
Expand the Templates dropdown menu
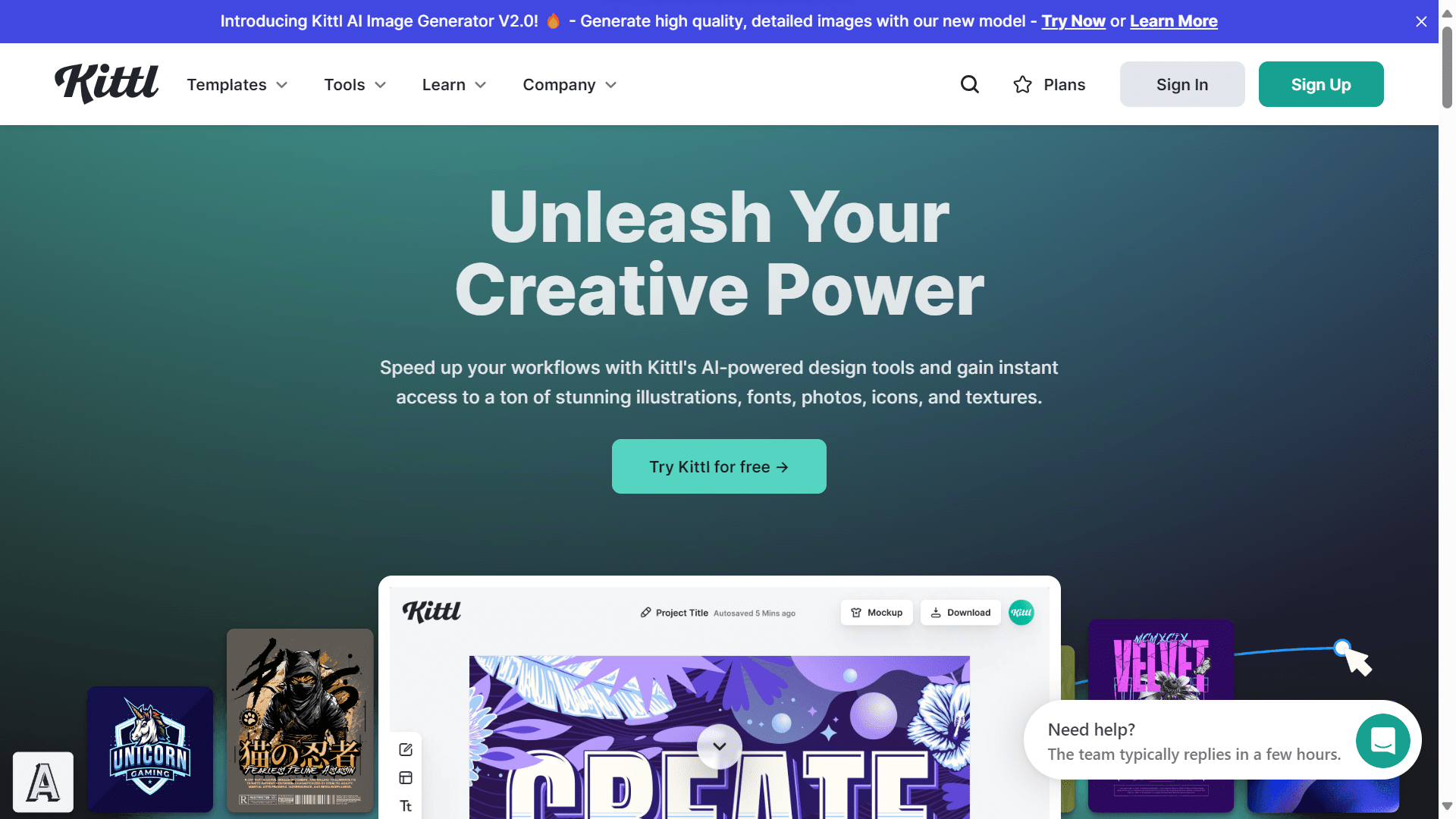pos(237,85)
